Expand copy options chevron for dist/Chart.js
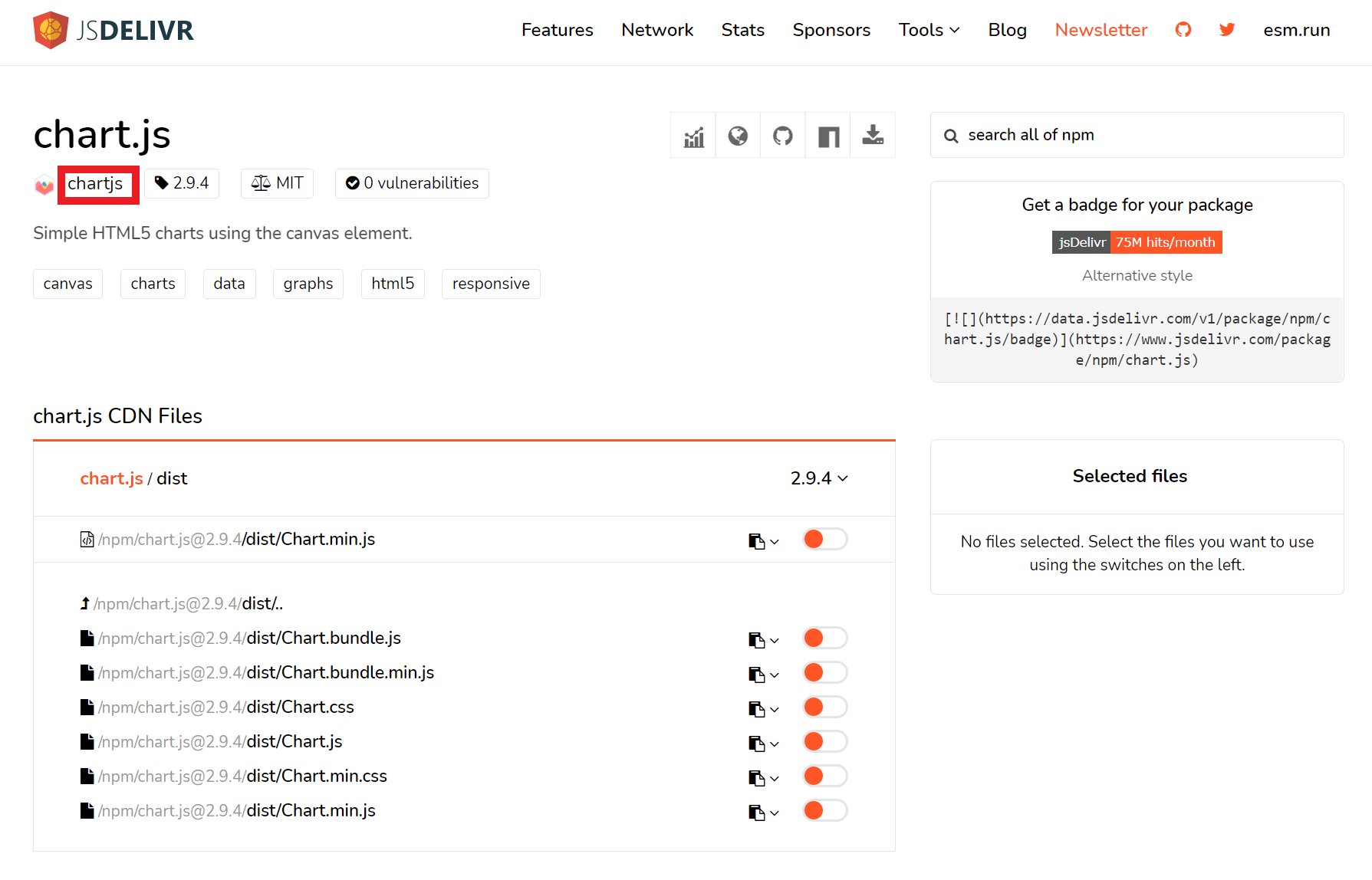Viewport: 1372px width, 880px height. tap(775, 744)
